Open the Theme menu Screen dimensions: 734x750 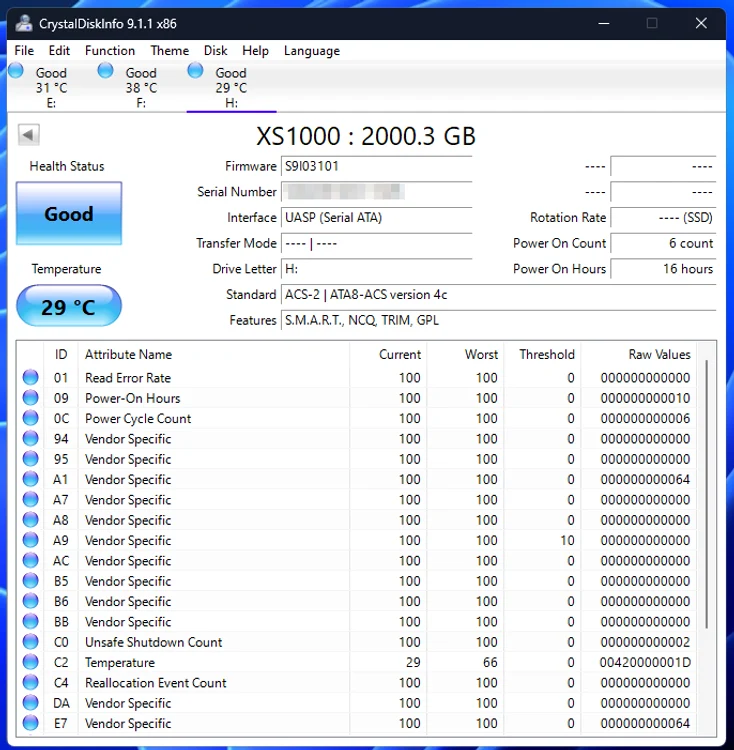point(170,51)
